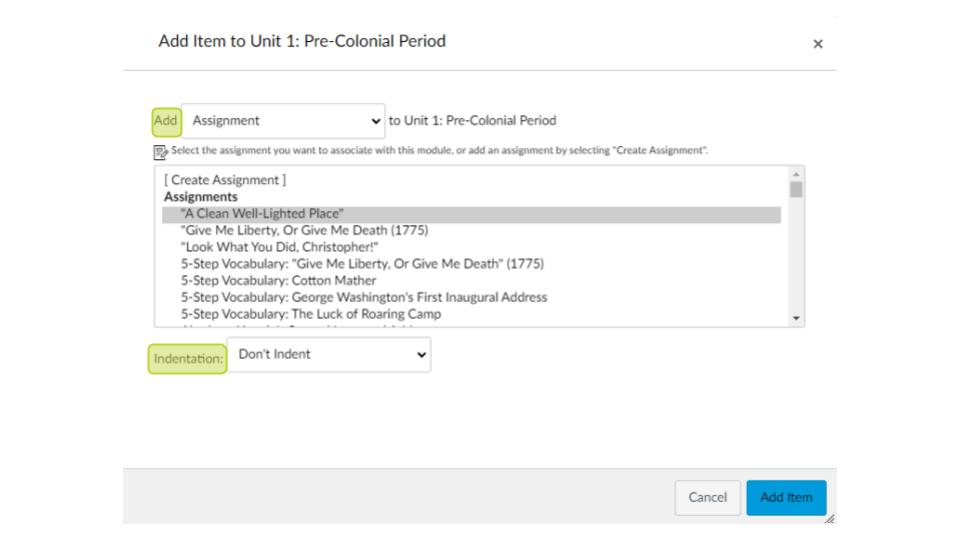
Task: Select 5-Step Vocabulary: The Luck of Roaring Camp
Action: tap(311, 314)
